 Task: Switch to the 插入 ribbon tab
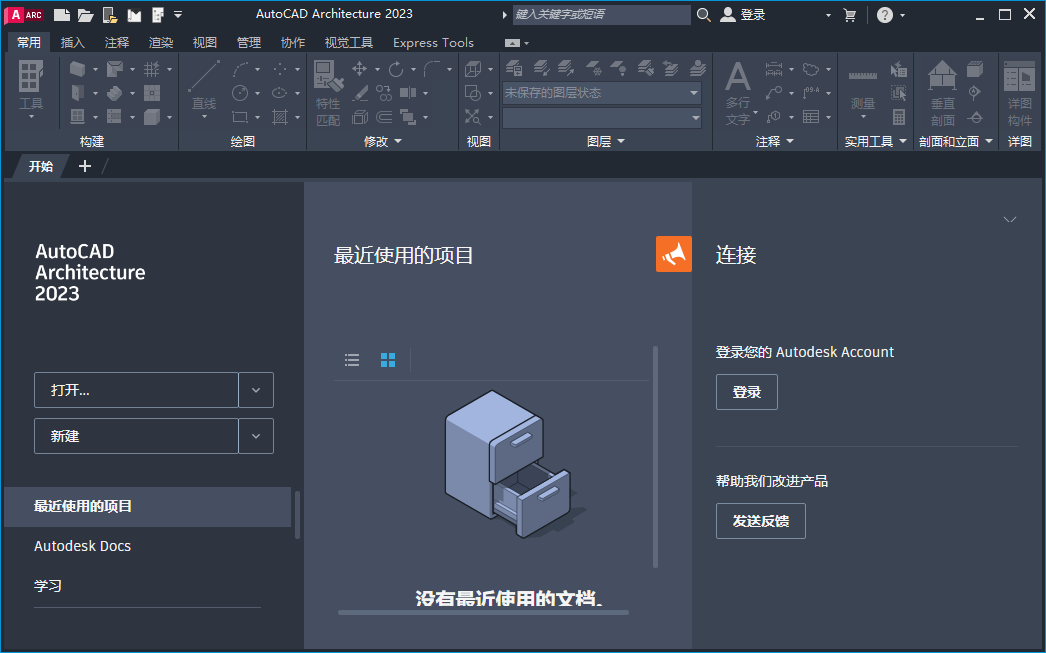[71, 42]
